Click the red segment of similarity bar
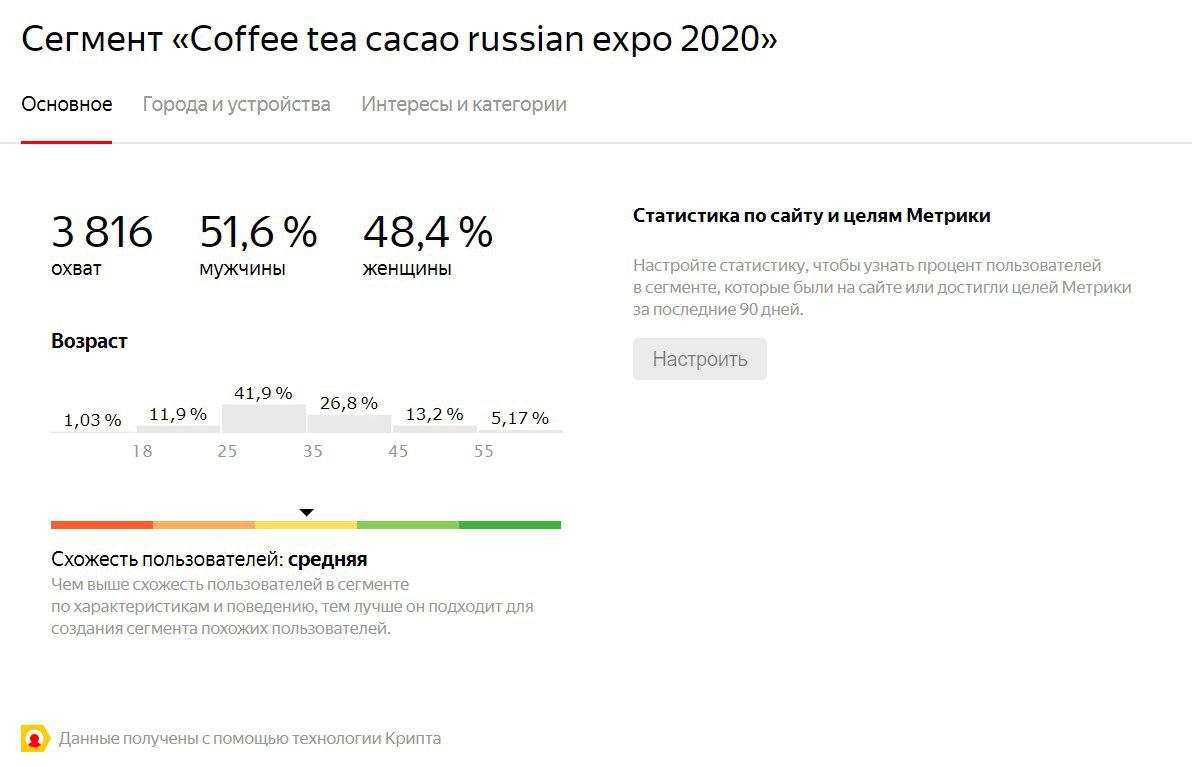The width and height of the screenshot is (1192, 767). tap(102, 525)
